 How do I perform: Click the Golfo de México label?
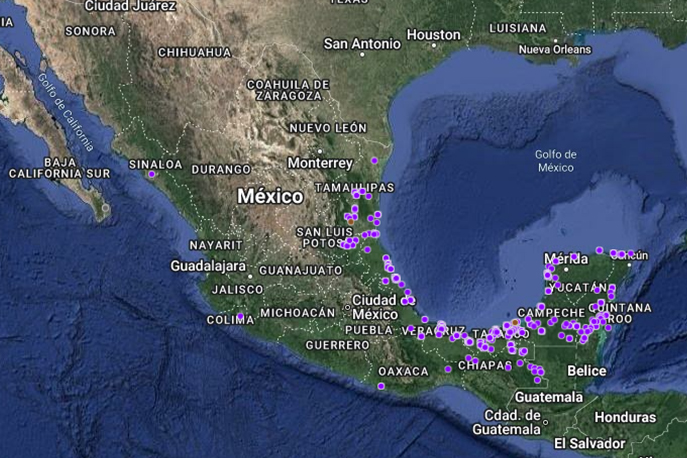coord(556,161)
